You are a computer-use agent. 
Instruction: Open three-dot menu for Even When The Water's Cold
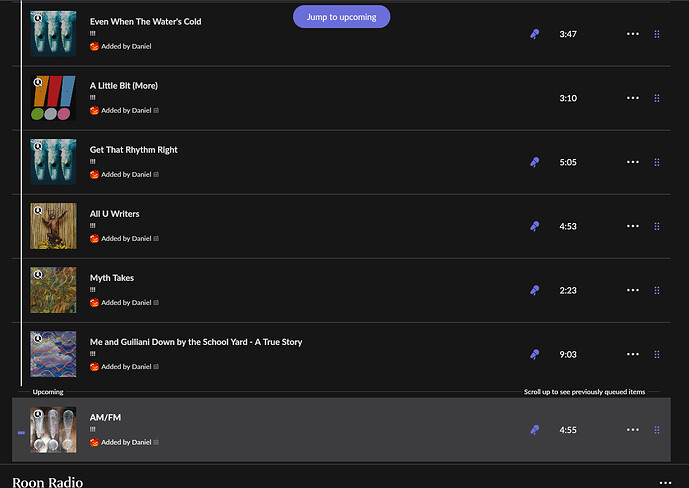point(632,34)
